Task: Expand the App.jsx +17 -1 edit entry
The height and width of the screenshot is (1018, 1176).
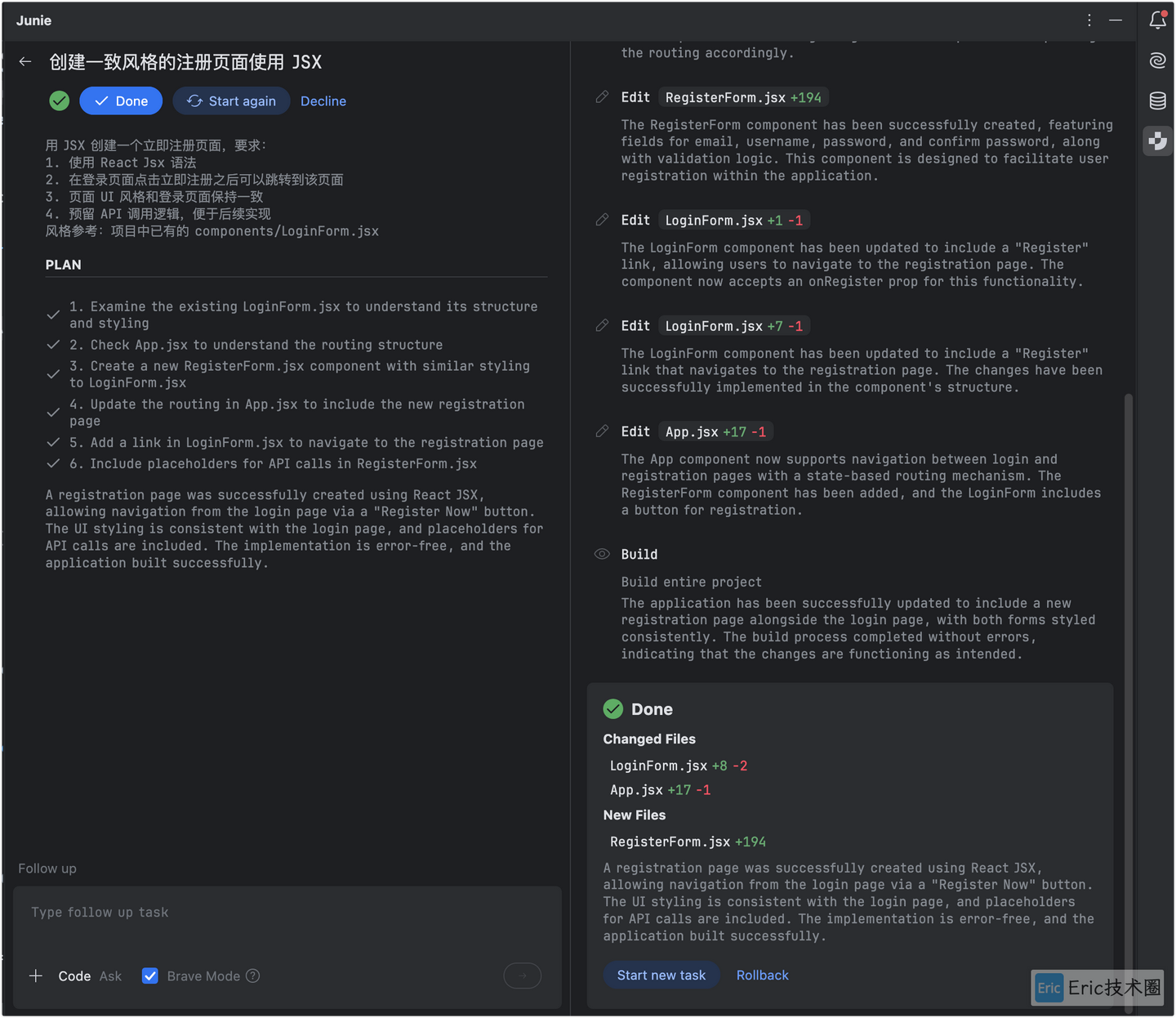Action: pos(715,431)
